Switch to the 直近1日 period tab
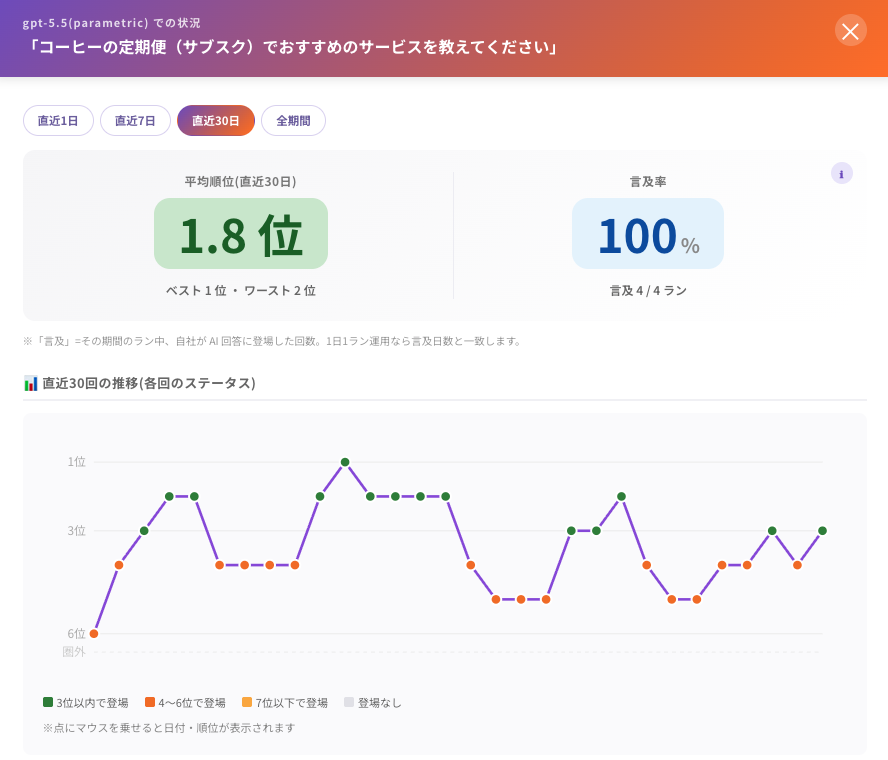Screen dimensions: 888x760 [x=58, y=121]
